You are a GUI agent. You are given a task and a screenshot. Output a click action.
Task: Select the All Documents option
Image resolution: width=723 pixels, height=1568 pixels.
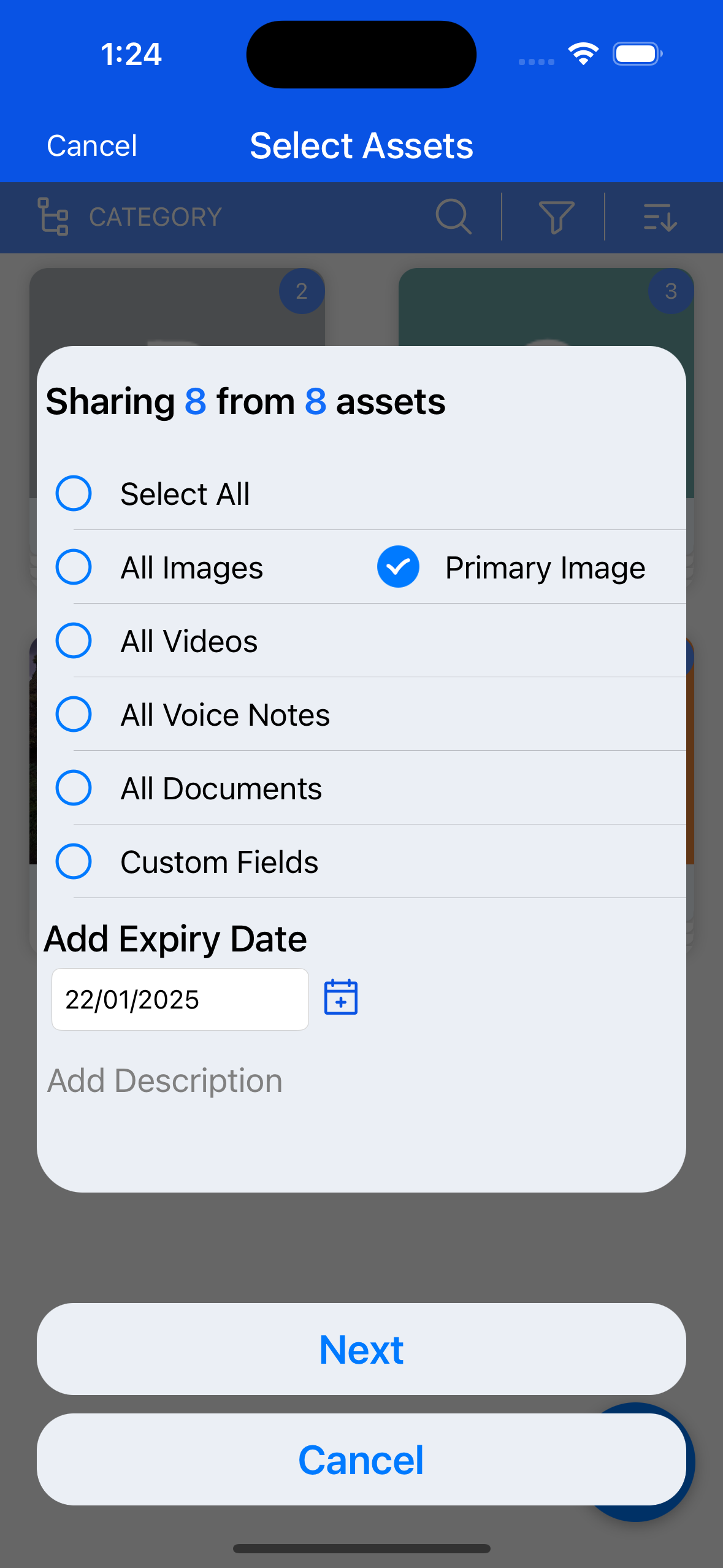(74, 788)
